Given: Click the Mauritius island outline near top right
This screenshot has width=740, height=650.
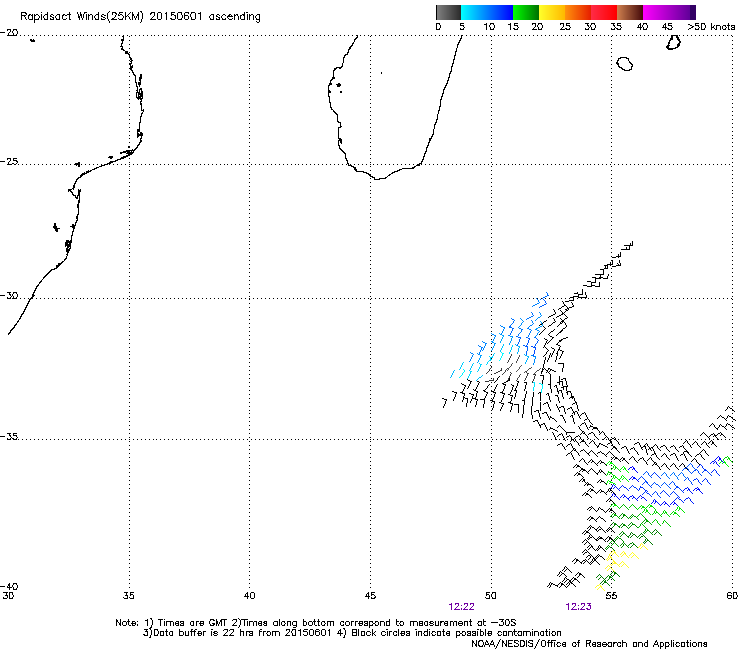Looking at the screenshot, I should click(x=673, y=42).
